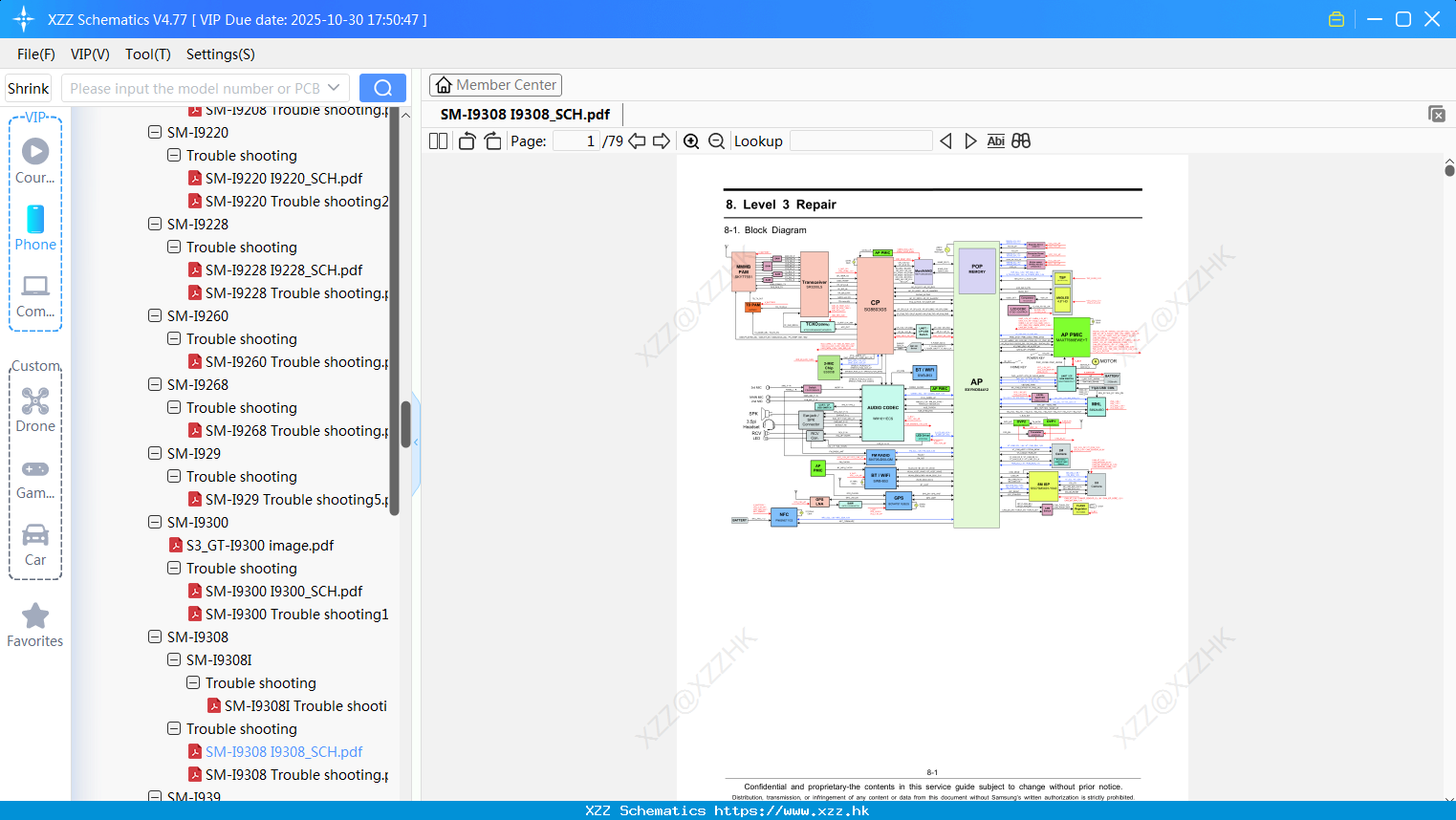Viewport: 1456px width, 820px height.
Task: Zoom in on the schematic
Action: [x=691, y=141]
